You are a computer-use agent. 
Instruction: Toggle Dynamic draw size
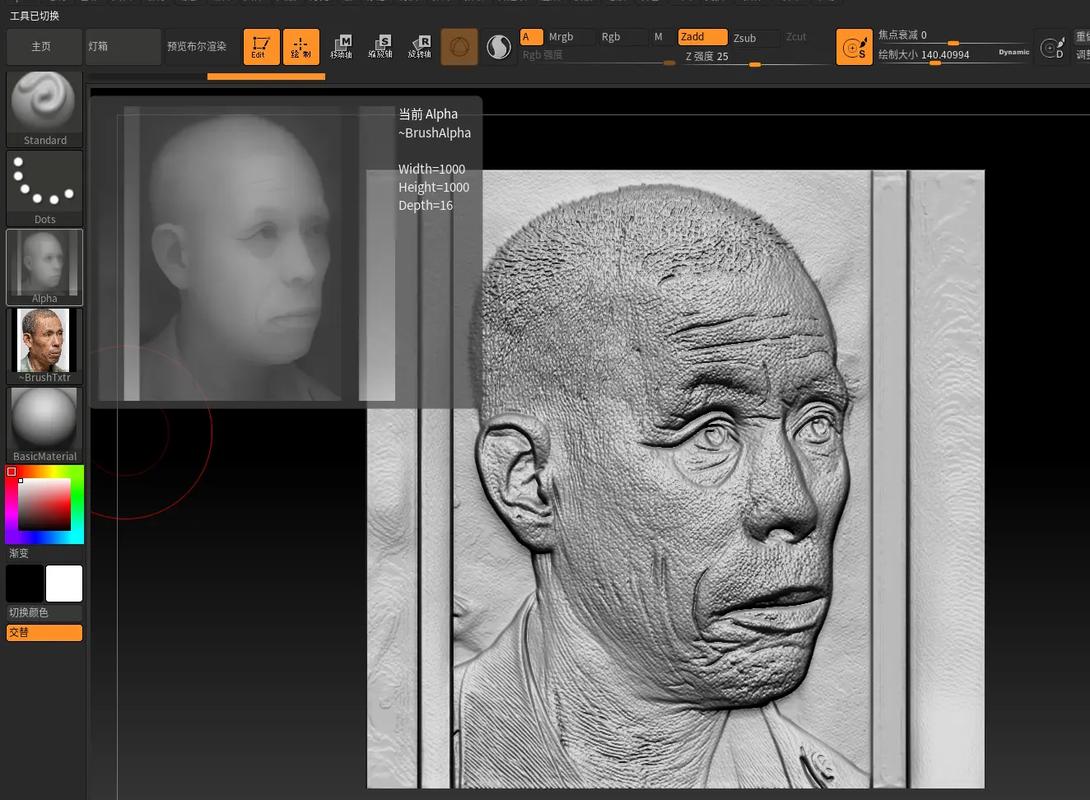pos(1014,52)
